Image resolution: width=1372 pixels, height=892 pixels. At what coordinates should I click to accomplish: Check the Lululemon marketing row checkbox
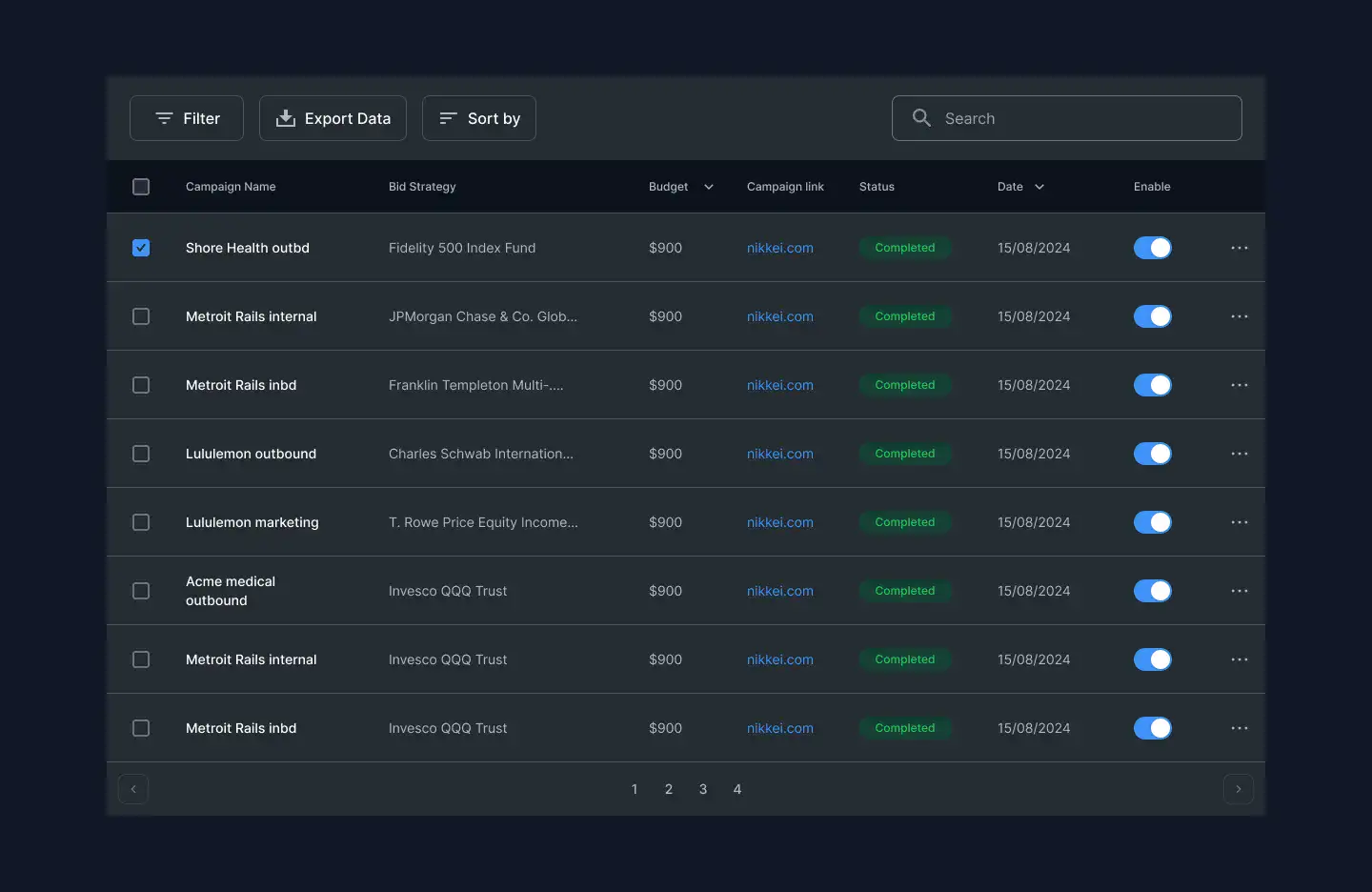tap(141, 522)
